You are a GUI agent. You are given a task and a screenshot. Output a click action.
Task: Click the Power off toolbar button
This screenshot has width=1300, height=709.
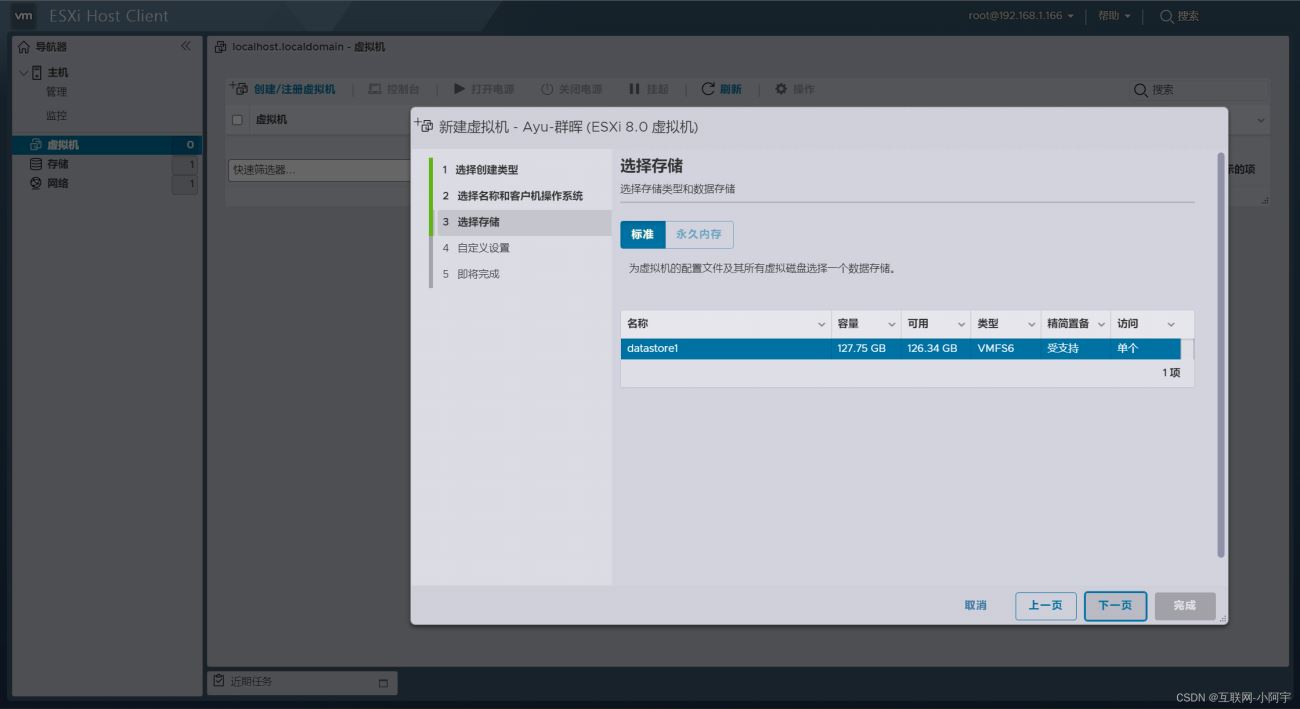coord(571,89)
